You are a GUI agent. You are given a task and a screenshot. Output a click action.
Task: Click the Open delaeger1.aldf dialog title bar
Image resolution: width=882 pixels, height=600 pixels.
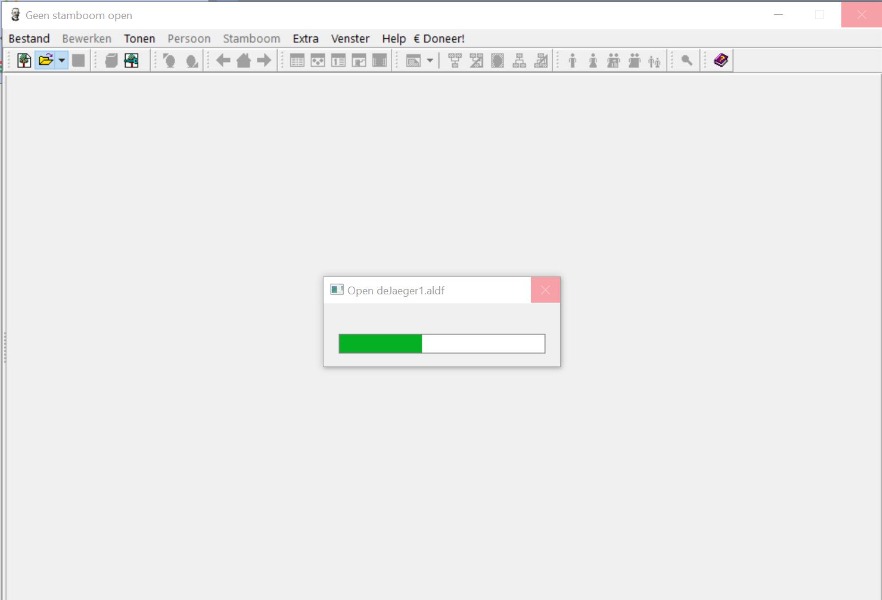[x=430, y=290]
